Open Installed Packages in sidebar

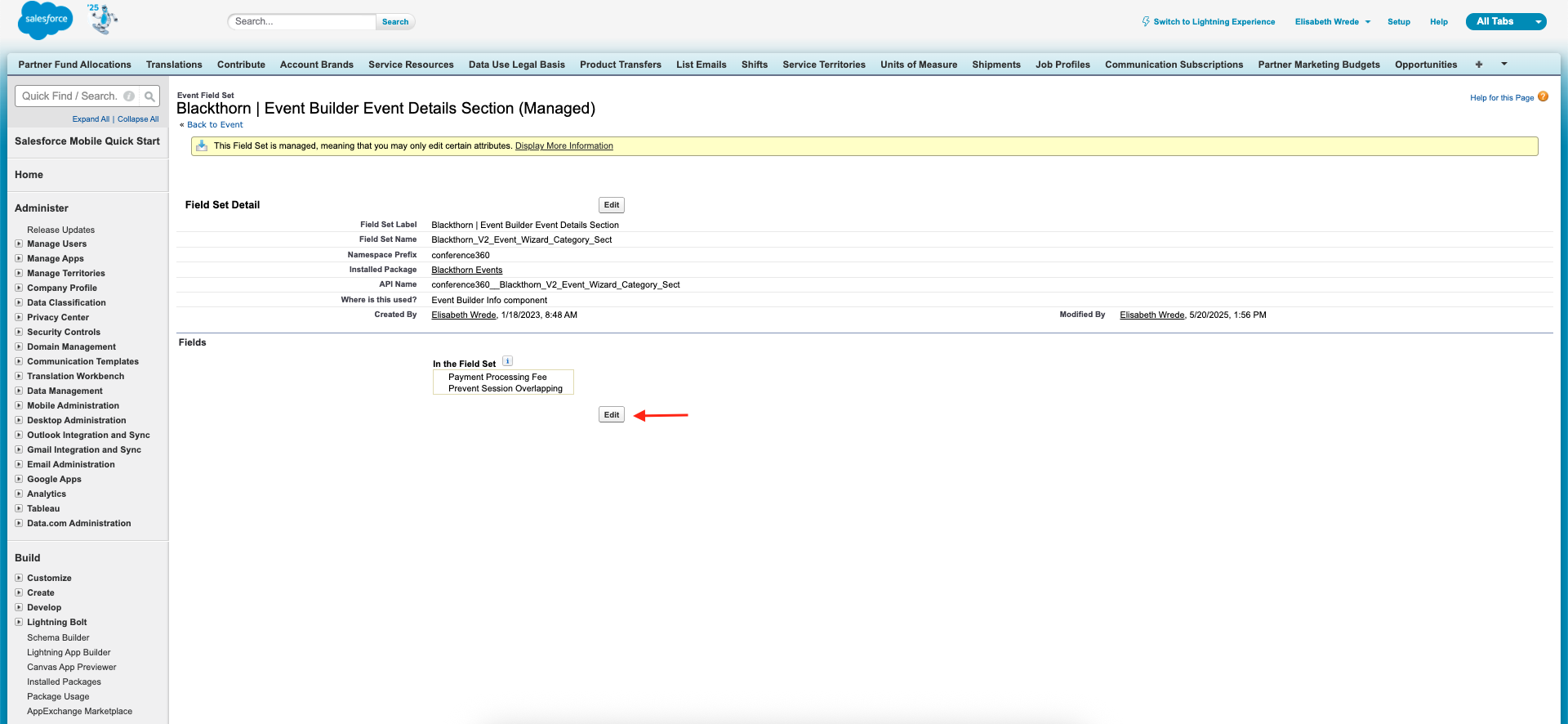[64, 682]
